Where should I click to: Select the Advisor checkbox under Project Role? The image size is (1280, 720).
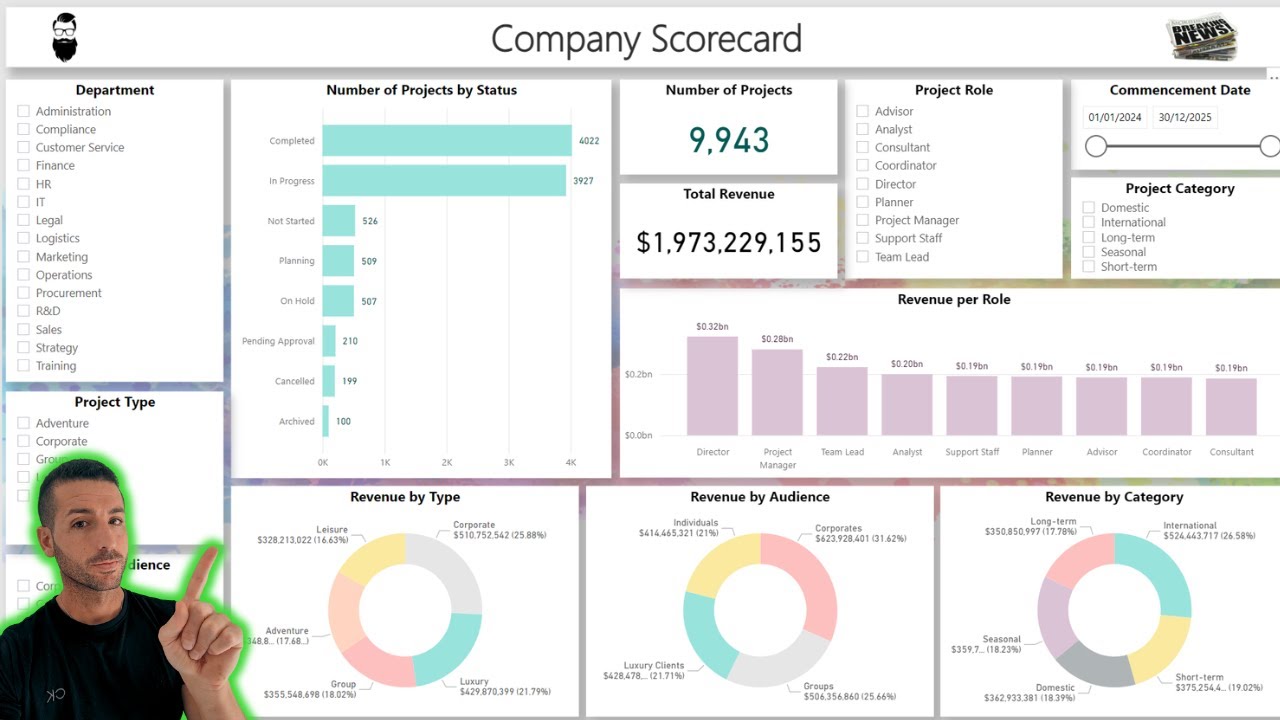[863, 111]
